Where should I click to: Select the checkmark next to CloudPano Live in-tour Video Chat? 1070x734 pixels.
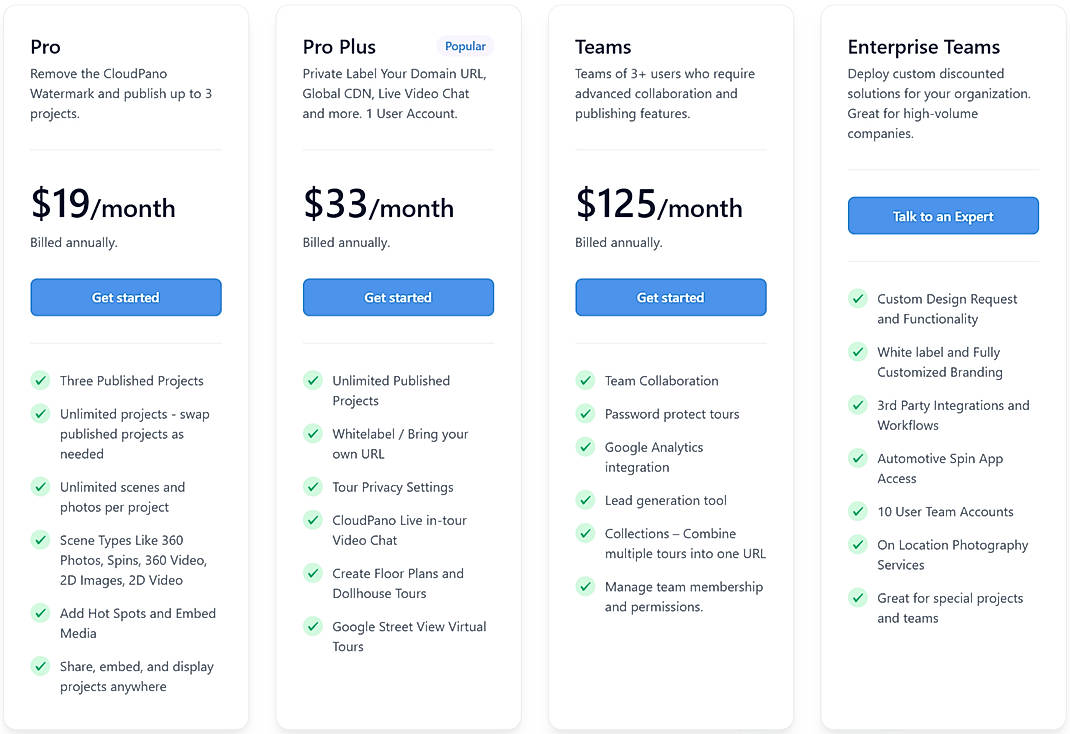point(313,520)
